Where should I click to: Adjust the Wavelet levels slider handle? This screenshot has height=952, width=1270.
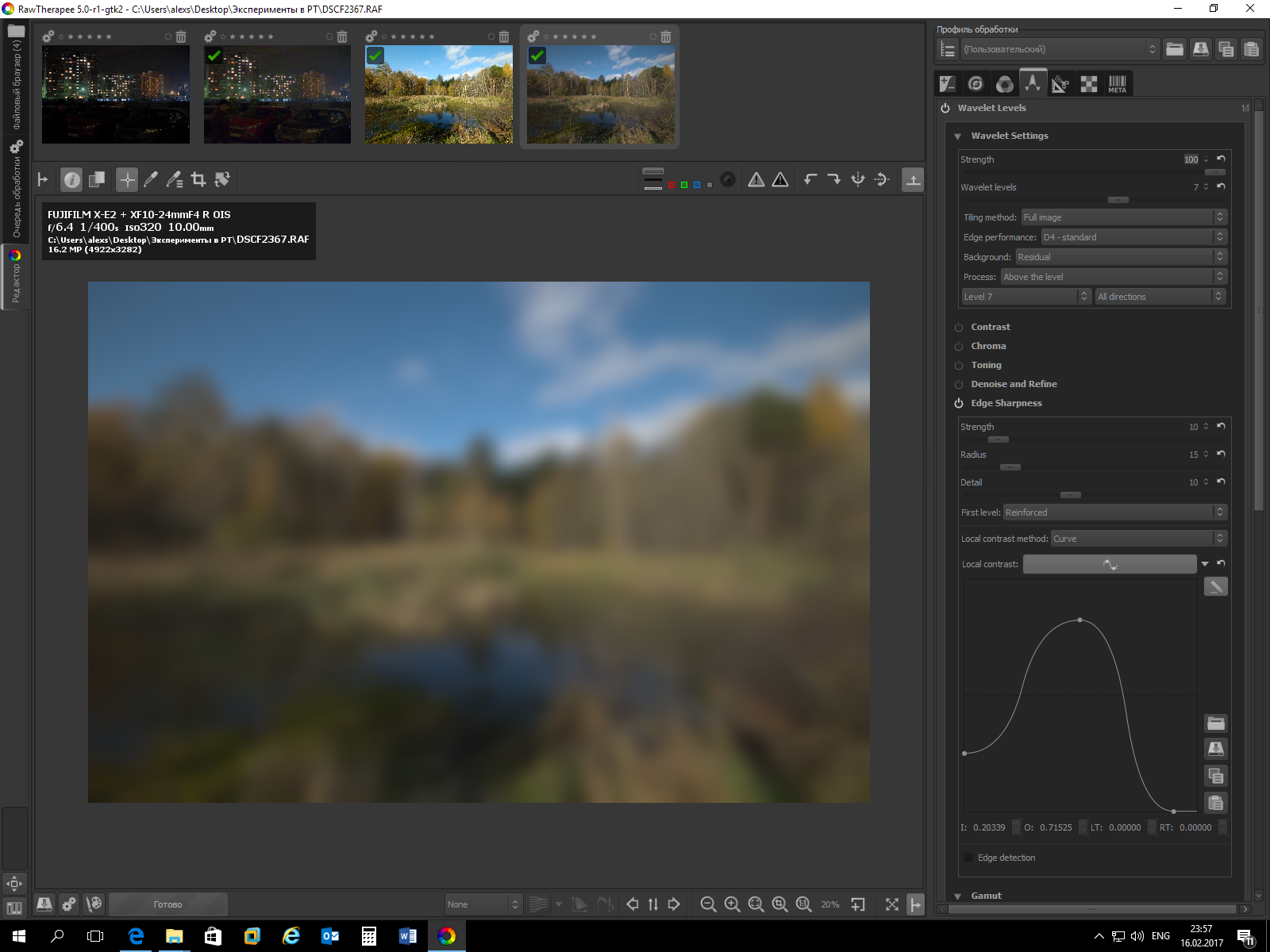pyautogui.click(x=1118, y=200)
